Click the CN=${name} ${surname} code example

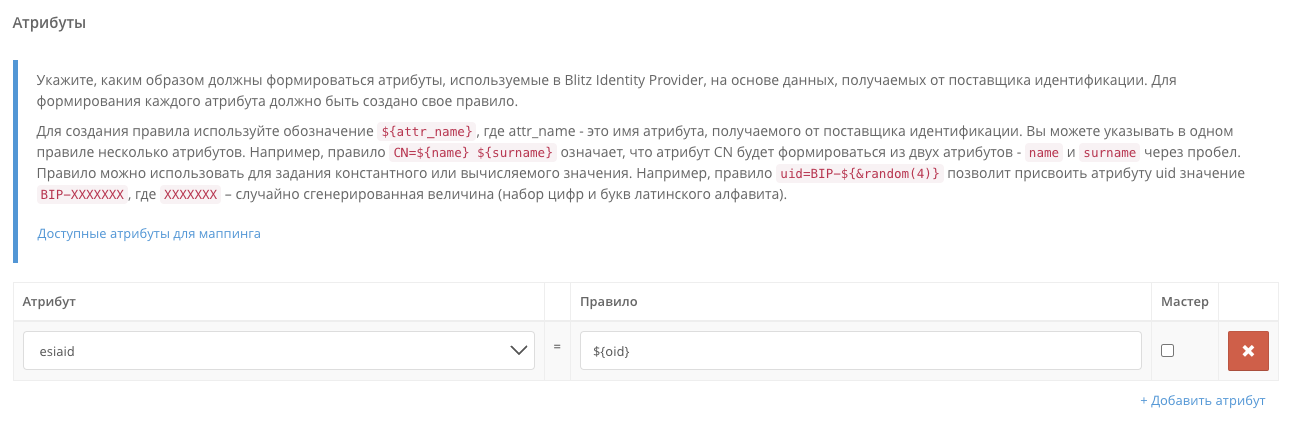point(472,153)
